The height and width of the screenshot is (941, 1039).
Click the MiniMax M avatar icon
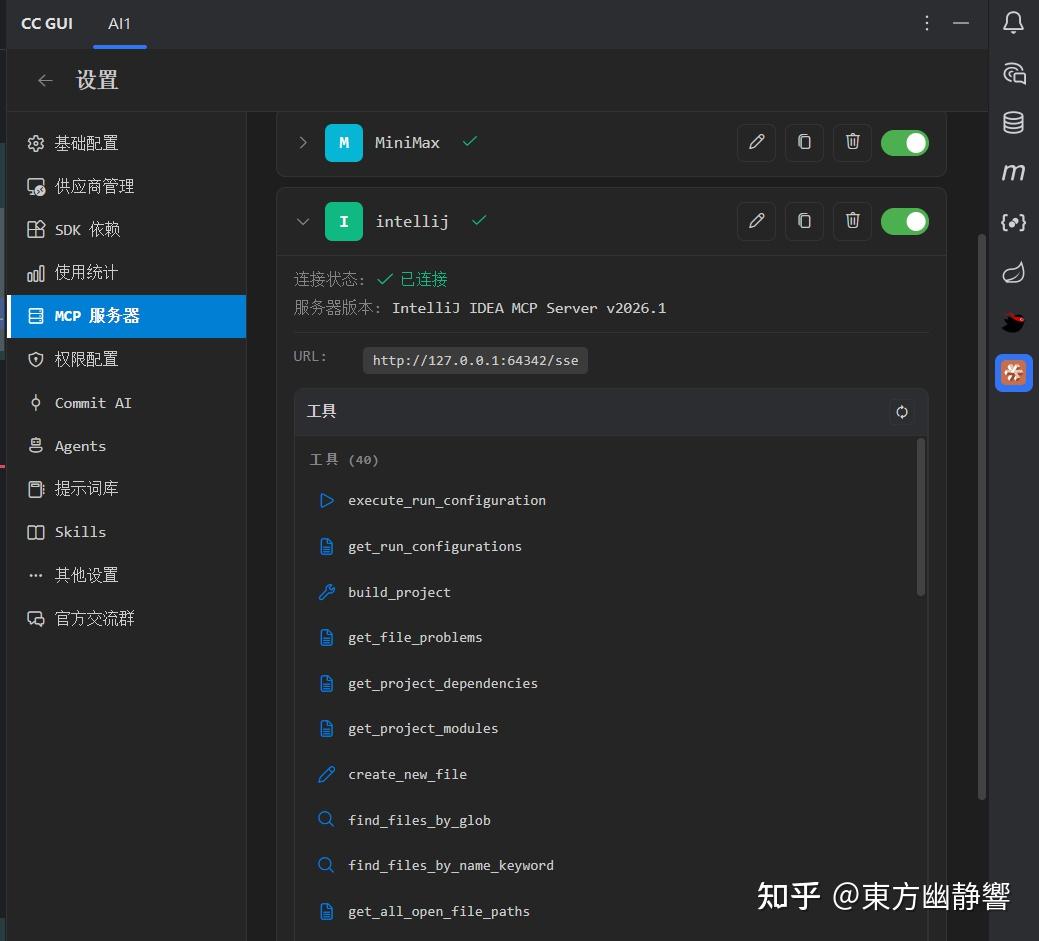(343, 142)
